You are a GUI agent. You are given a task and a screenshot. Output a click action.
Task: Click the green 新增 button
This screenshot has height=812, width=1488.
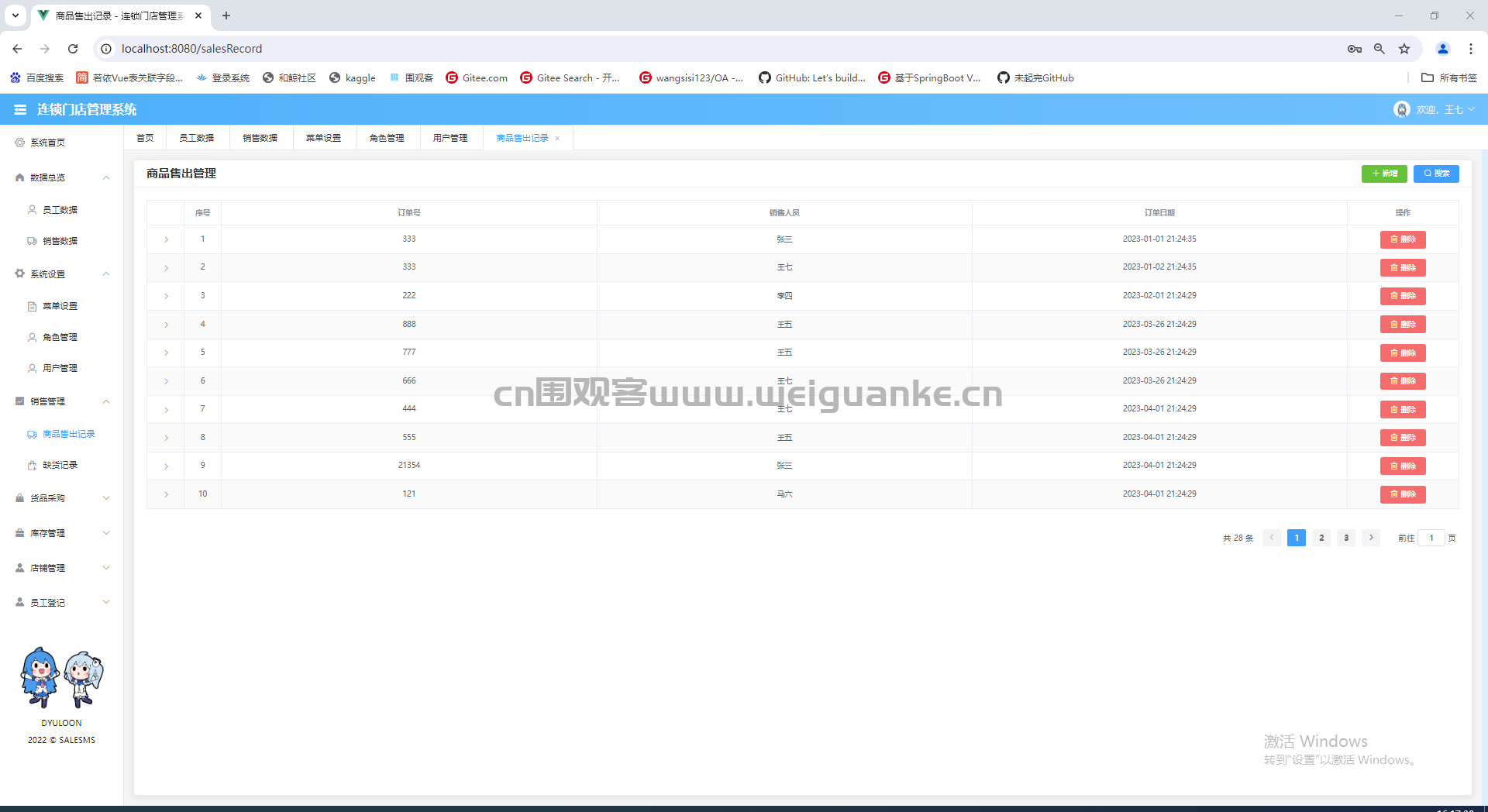[x=1384, y=174]
